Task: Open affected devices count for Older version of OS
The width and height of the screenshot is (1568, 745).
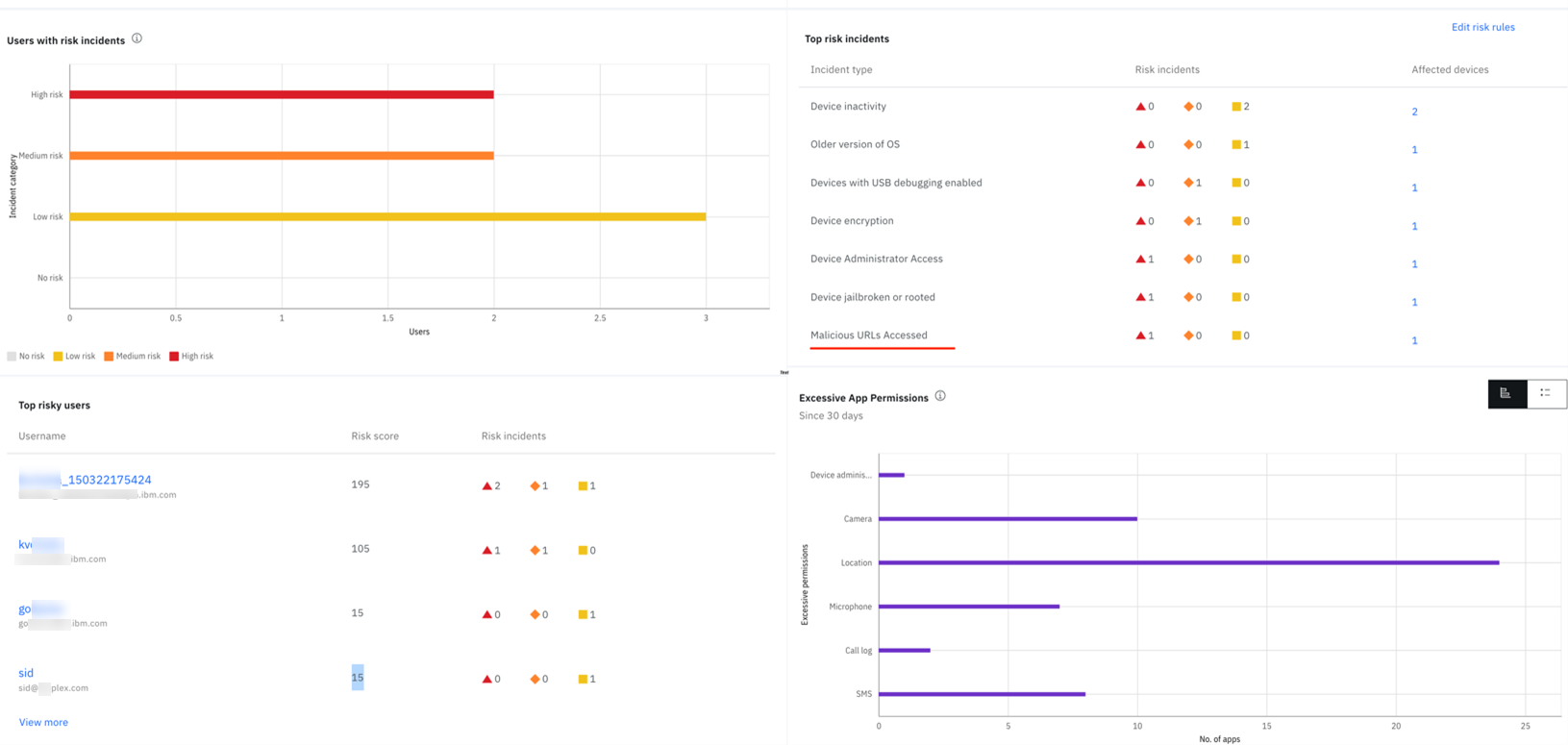Action: (1414, 150)
